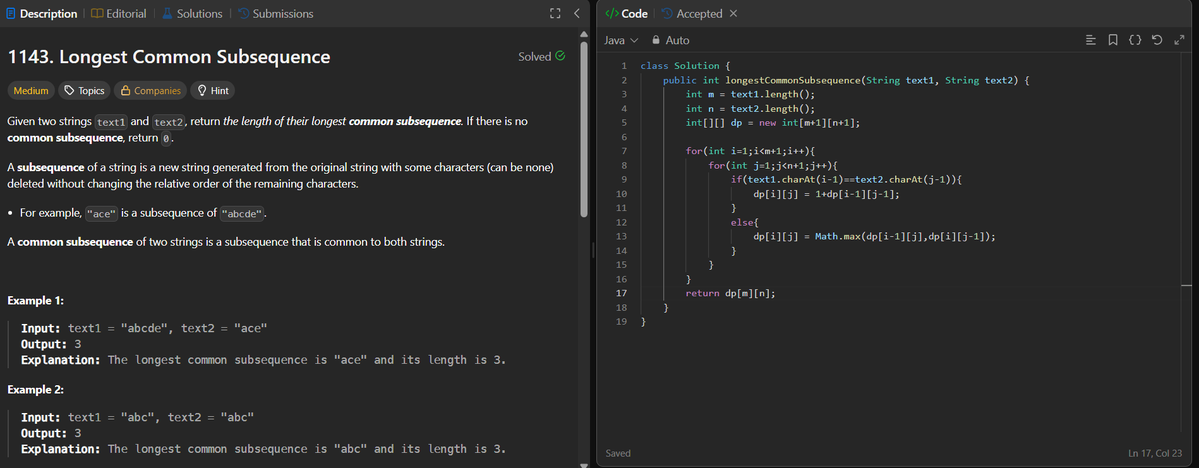Viewport: 1199px width, 468px height.
Task: Click the curly braces icon
Action: click(1135, 40)
